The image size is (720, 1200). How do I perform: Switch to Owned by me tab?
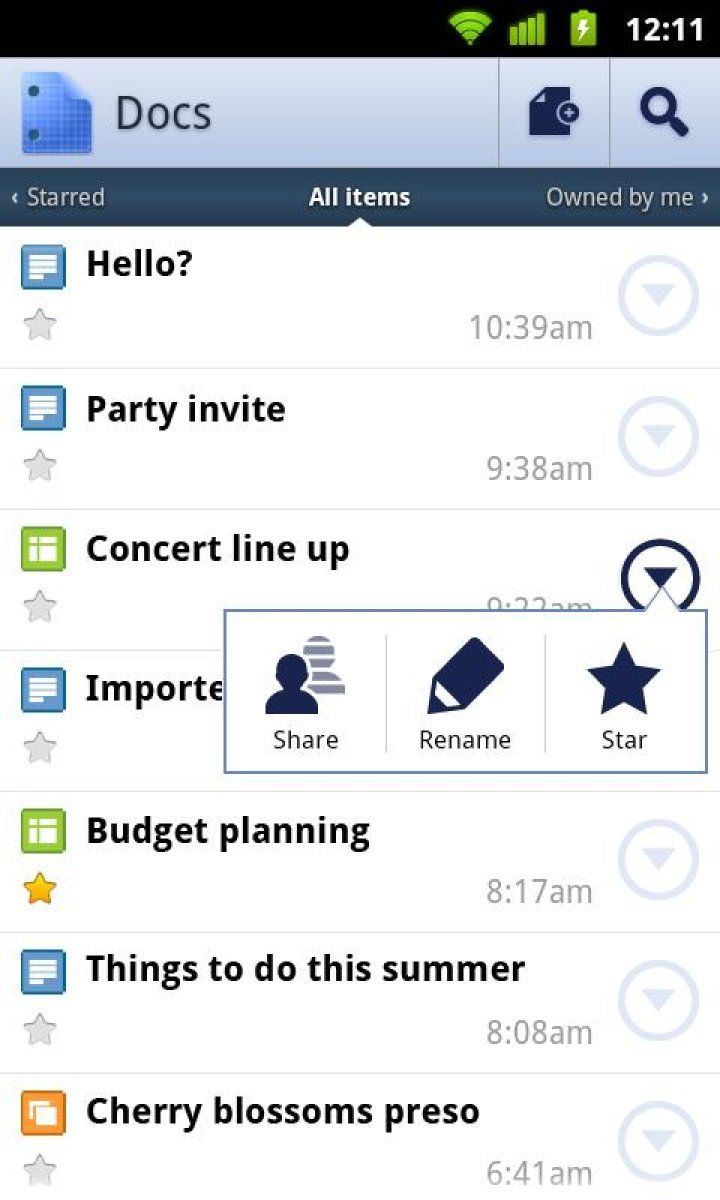626,197
